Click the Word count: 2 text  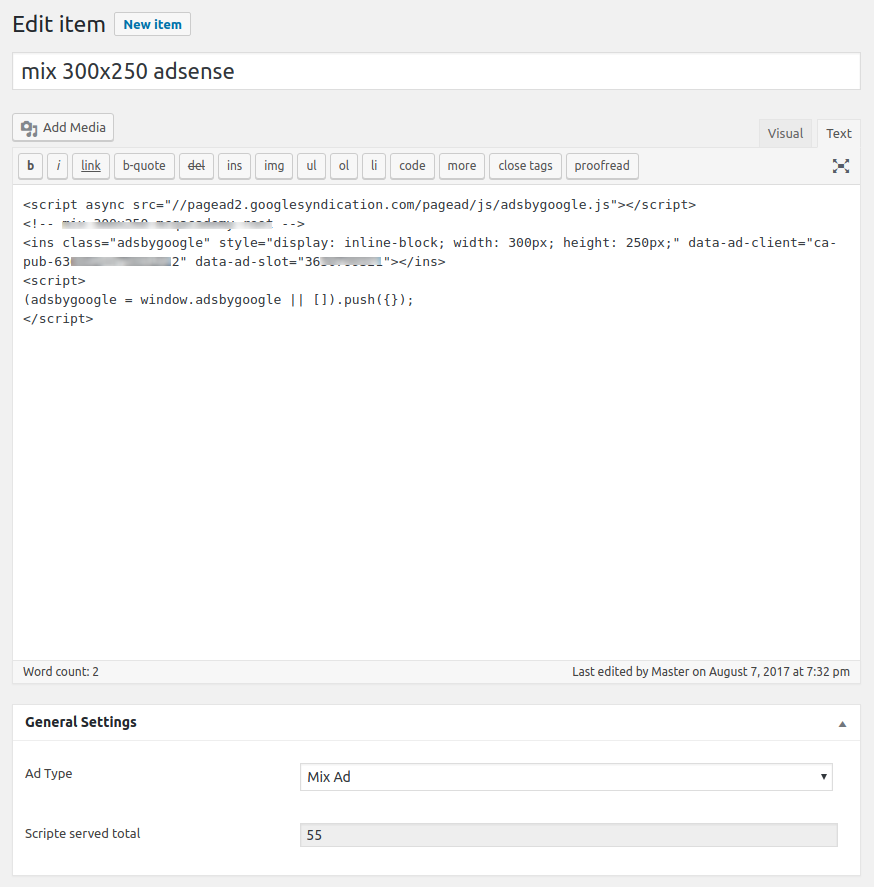pyautogui.click(x=61, y=671)
